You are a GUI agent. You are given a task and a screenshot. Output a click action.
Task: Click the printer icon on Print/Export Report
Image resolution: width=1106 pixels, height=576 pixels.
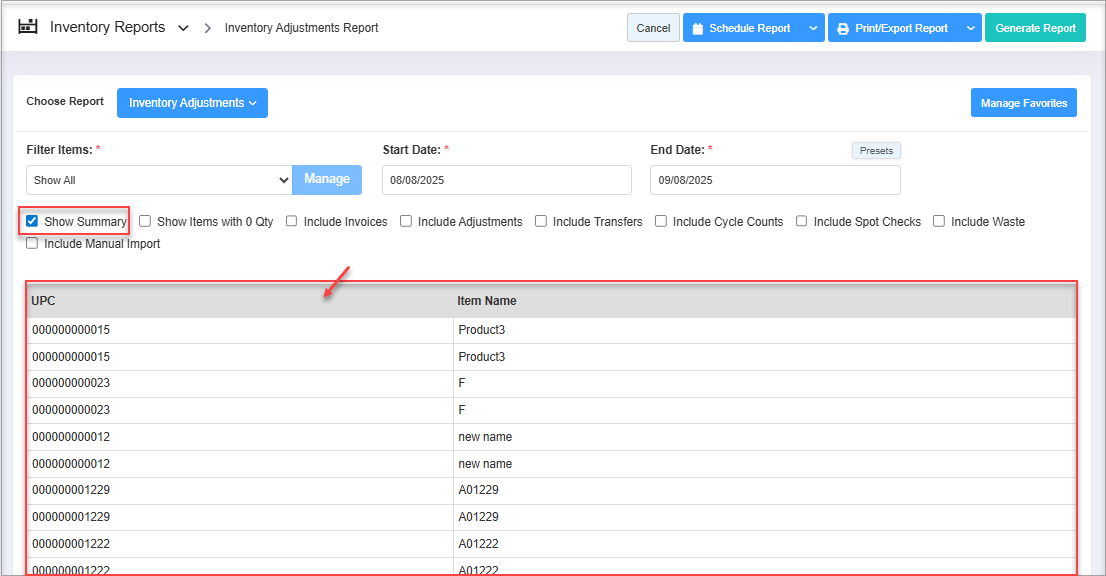click(x=843, y=28)
